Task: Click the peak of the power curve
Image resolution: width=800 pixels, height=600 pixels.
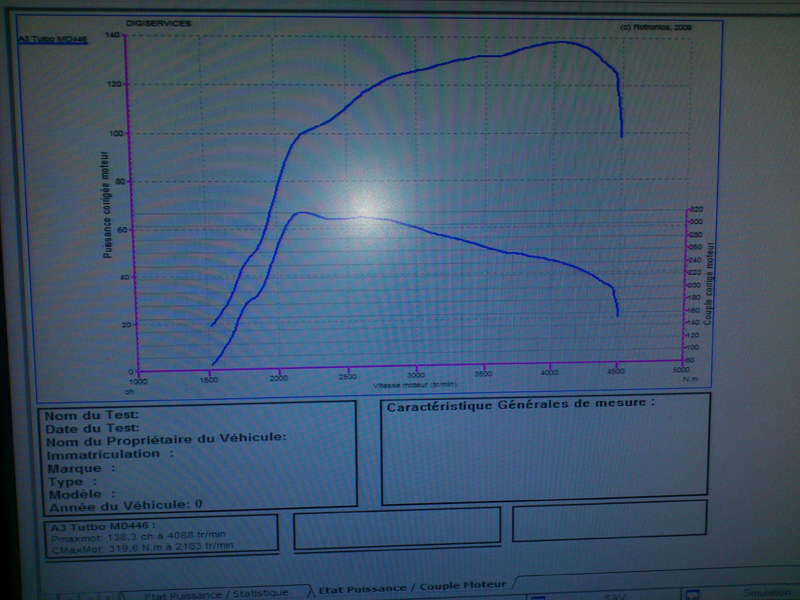Action: [560, 42]
